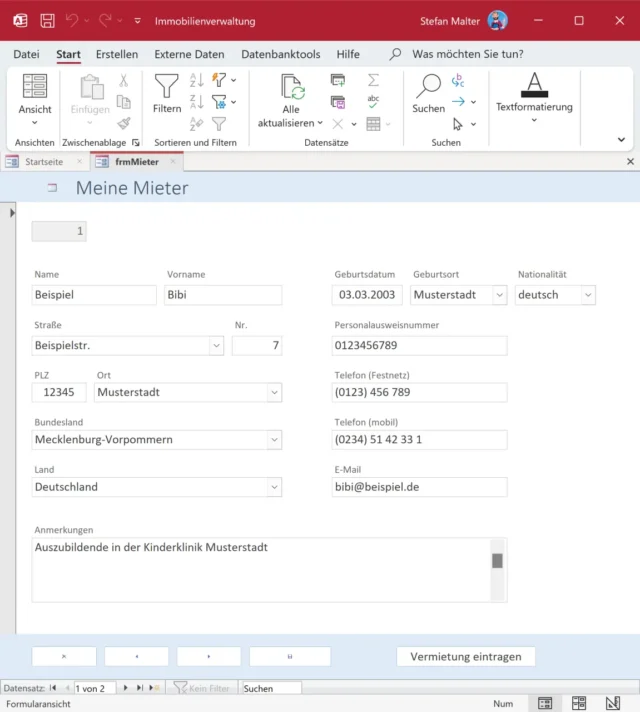Click the spelling check abc icon

373,101
